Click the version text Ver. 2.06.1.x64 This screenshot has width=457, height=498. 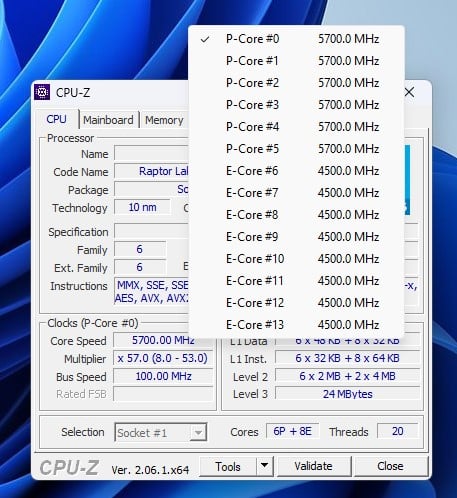click(x=150, y=470)
